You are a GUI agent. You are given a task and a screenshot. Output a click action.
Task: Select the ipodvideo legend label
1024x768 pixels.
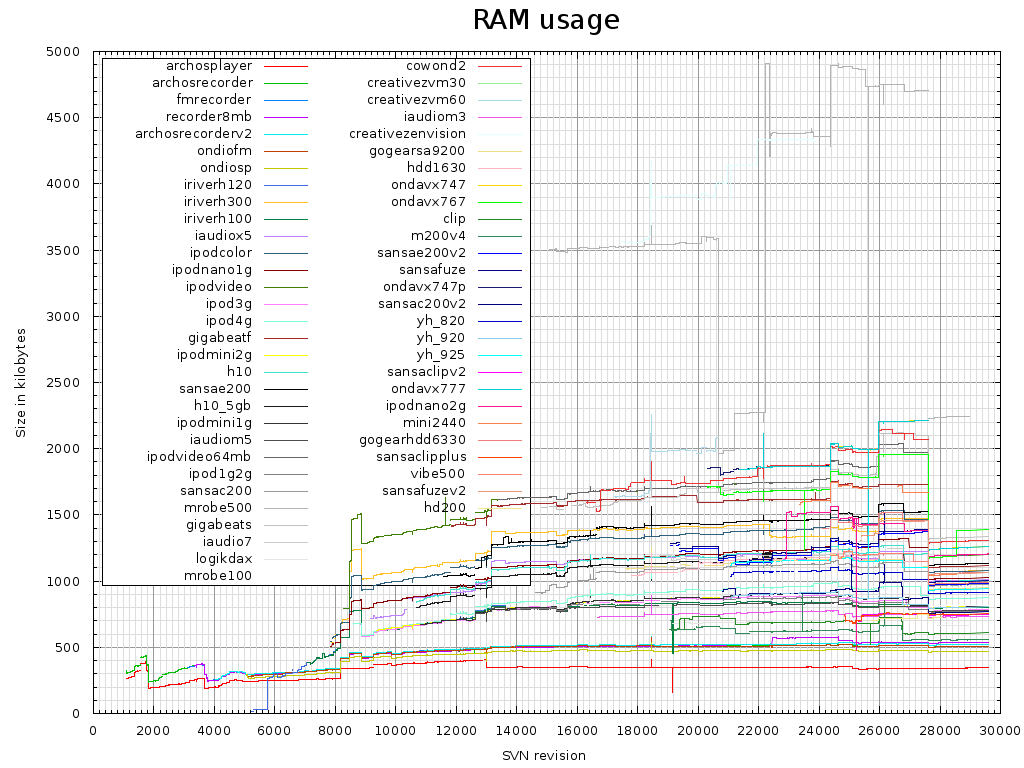point(219,286)
